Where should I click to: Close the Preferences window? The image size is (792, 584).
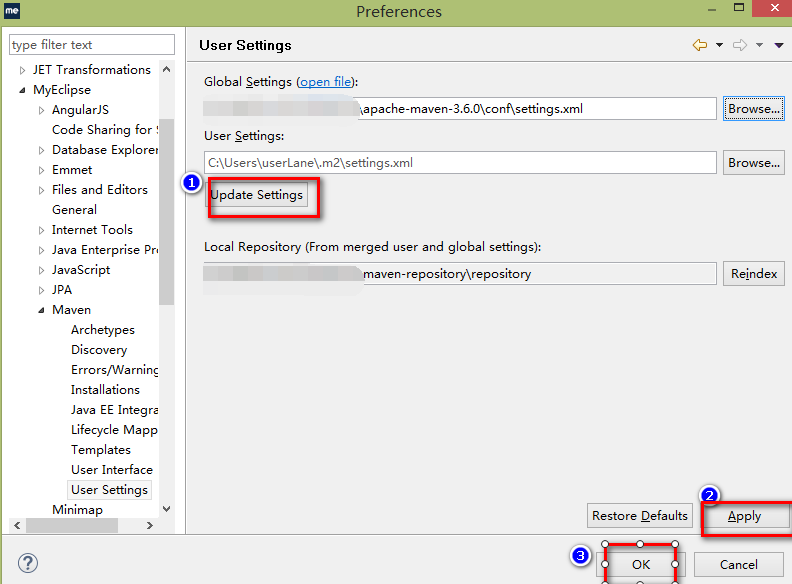pyautogui.click(x=773, y=8)
